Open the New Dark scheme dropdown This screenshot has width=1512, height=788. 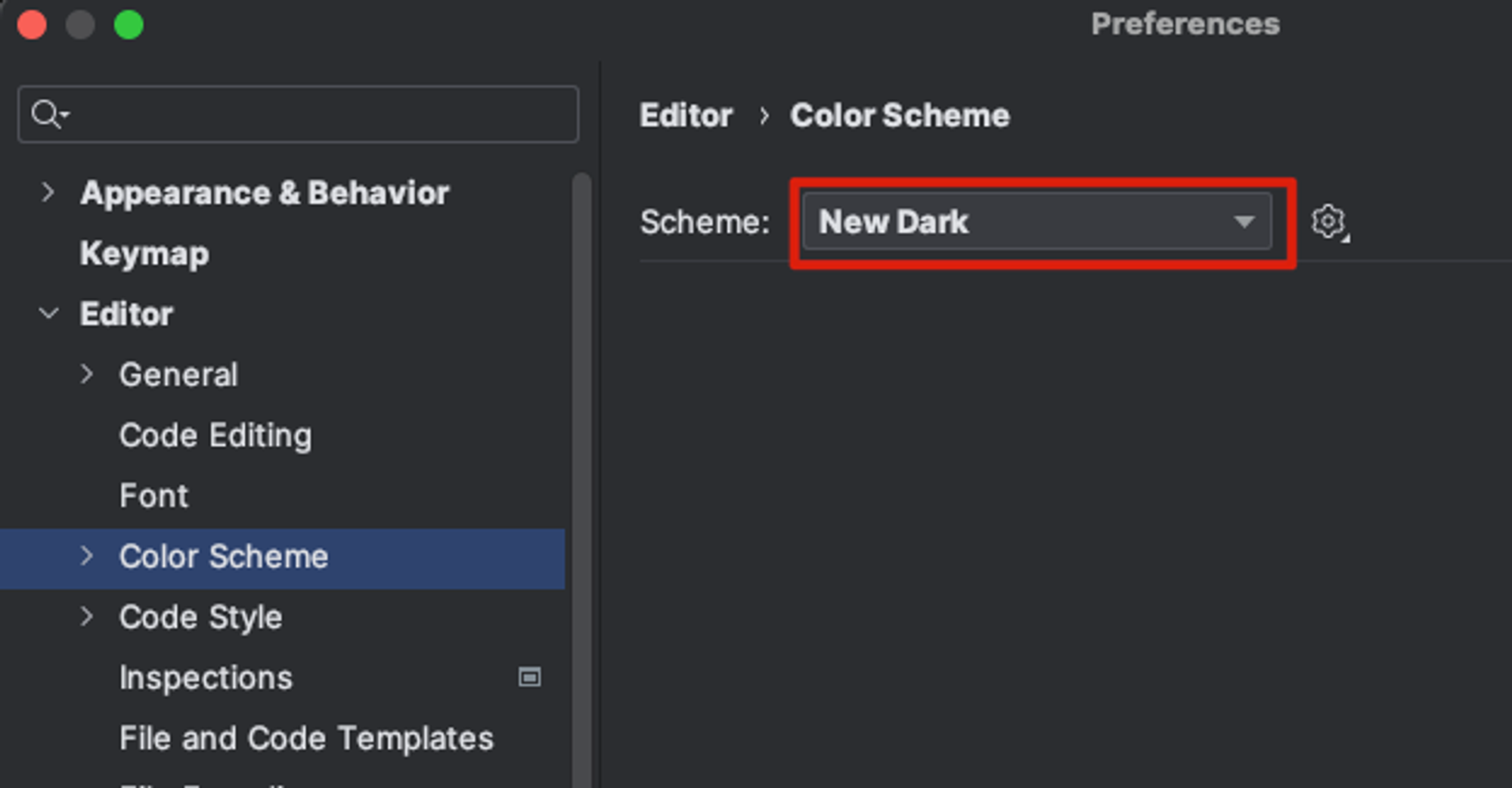1037,222
